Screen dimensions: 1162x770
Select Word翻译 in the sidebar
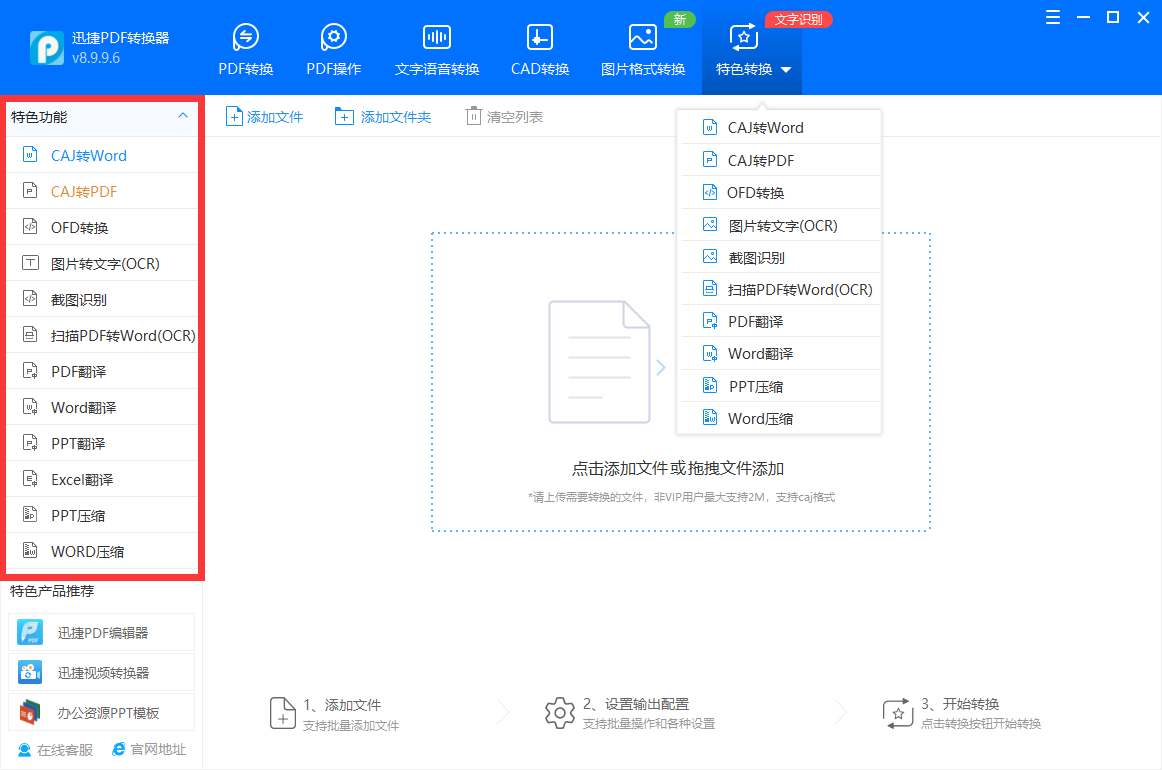[x=102, y=407]
